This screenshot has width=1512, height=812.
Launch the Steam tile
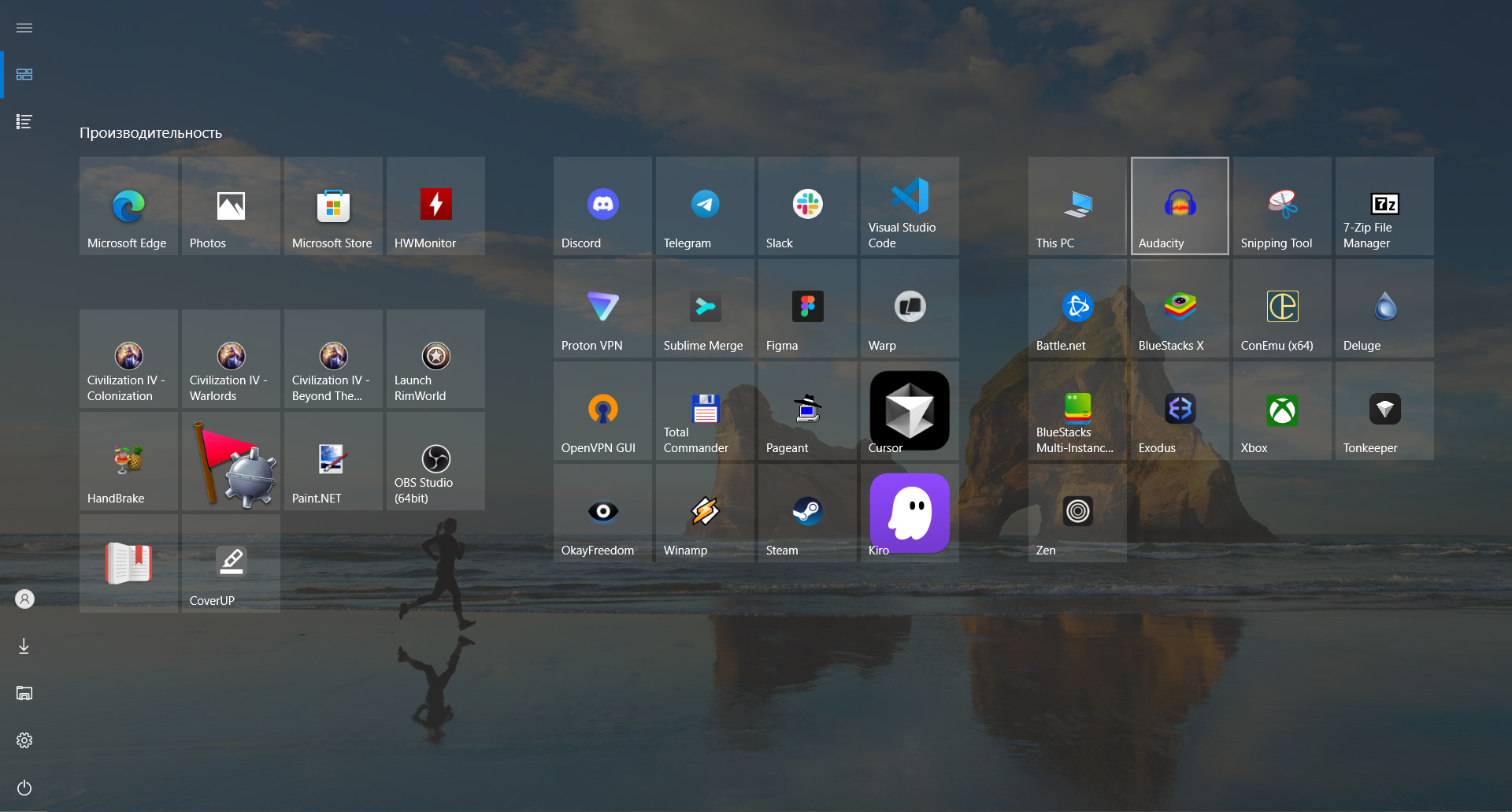point(807,513)
